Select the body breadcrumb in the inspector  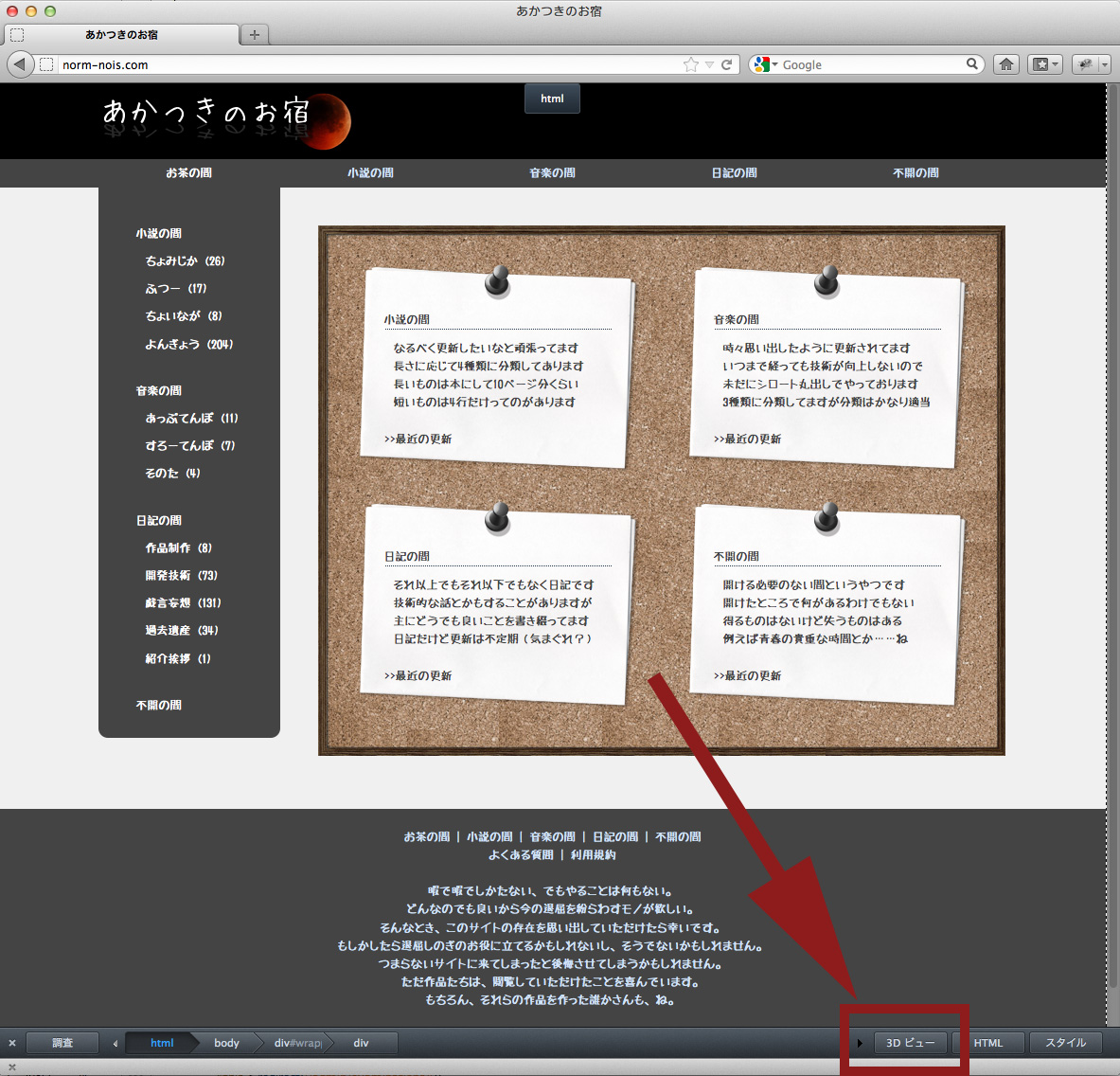pyautogui.click(x=226, y=1043)
